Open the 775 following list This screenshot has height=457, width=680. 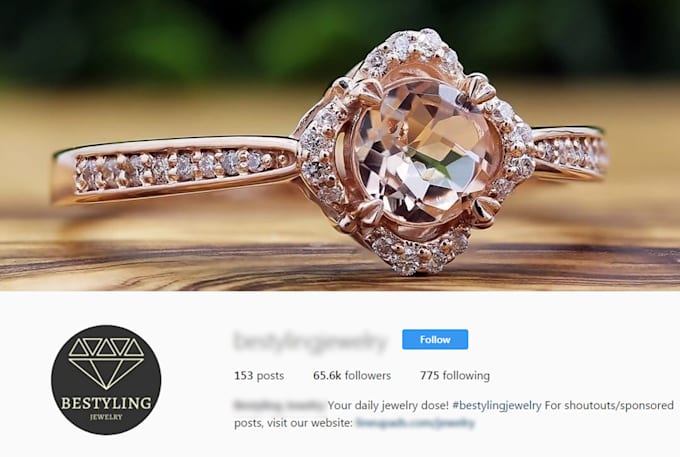point(454,375)
